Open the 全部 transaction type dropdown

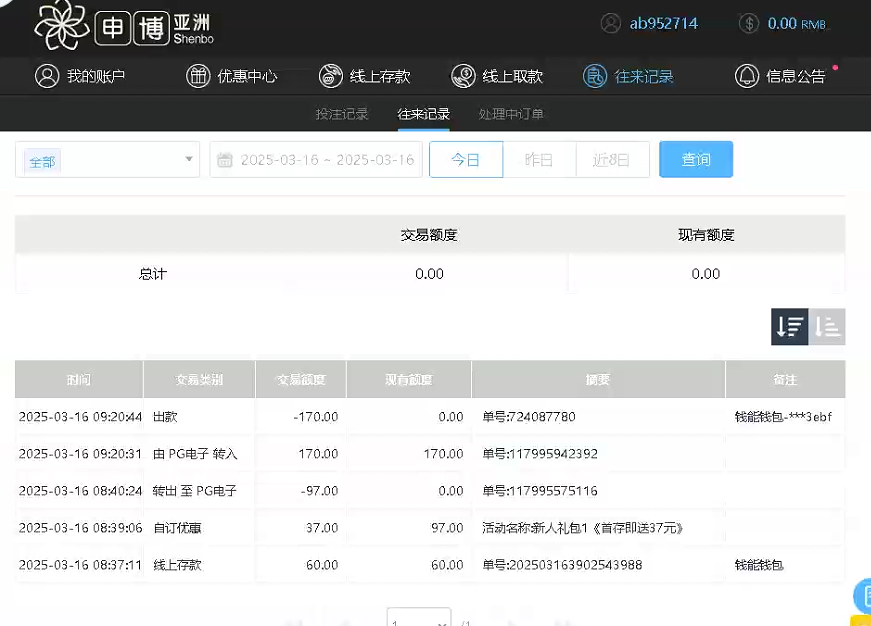[x=107, y=160]
